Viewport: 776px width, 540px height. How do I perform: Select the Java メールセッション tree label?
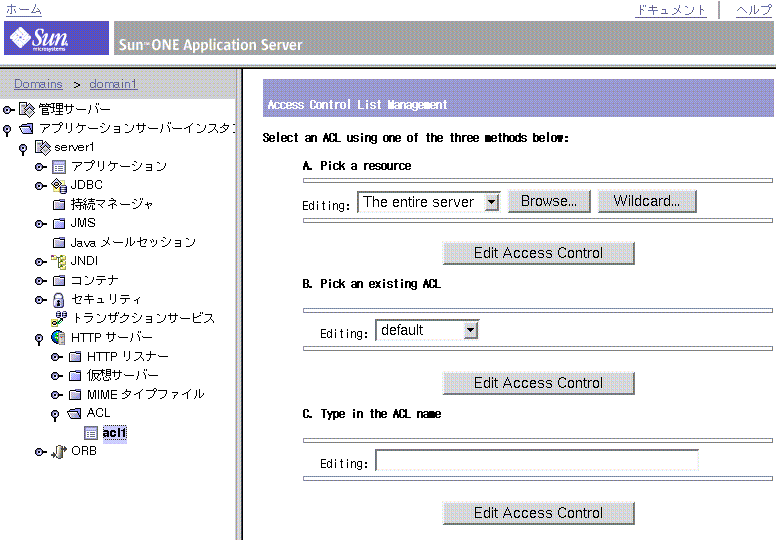pos(133,242)
